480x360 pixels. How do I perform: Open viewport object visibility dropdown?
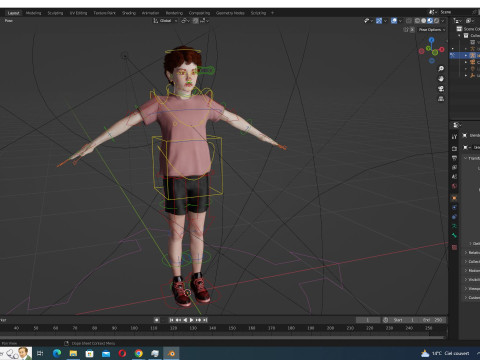tap(368, 21)
